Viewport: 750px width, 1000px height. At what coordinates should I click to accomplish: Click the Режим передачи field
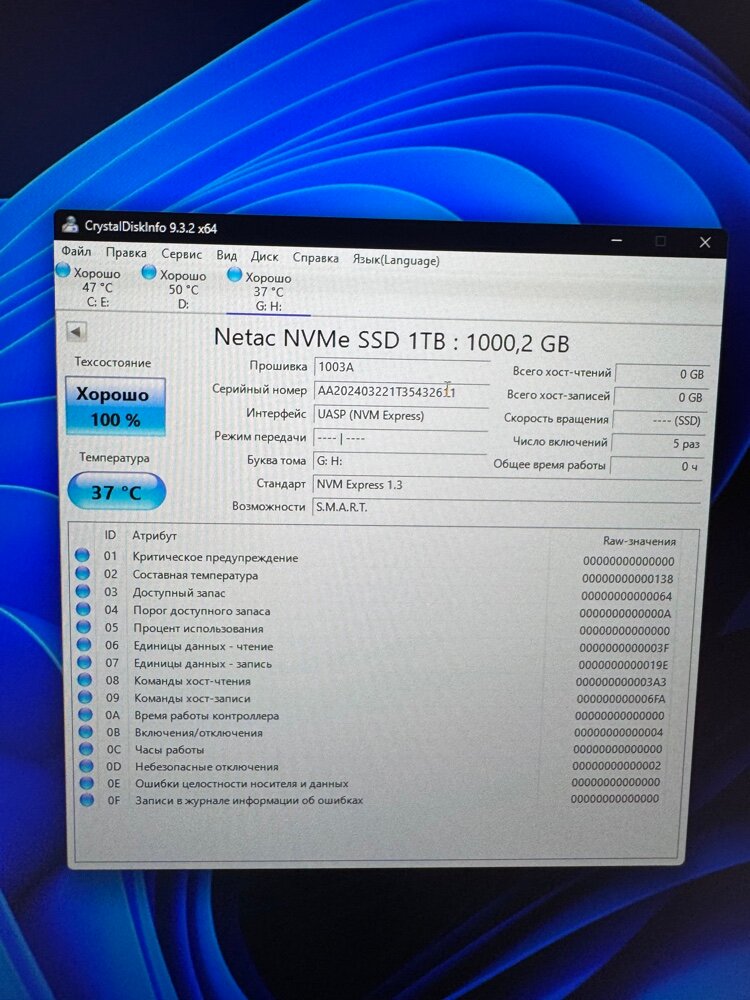pos(400,438)
